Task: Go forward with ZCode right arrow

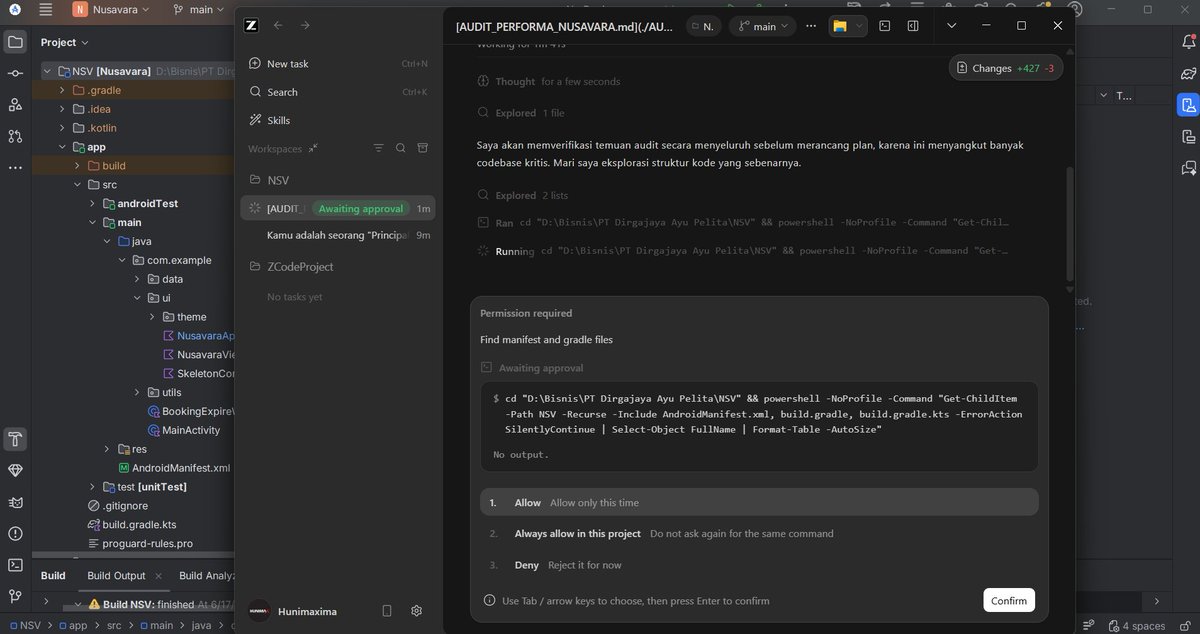Action: click(305, 26)
